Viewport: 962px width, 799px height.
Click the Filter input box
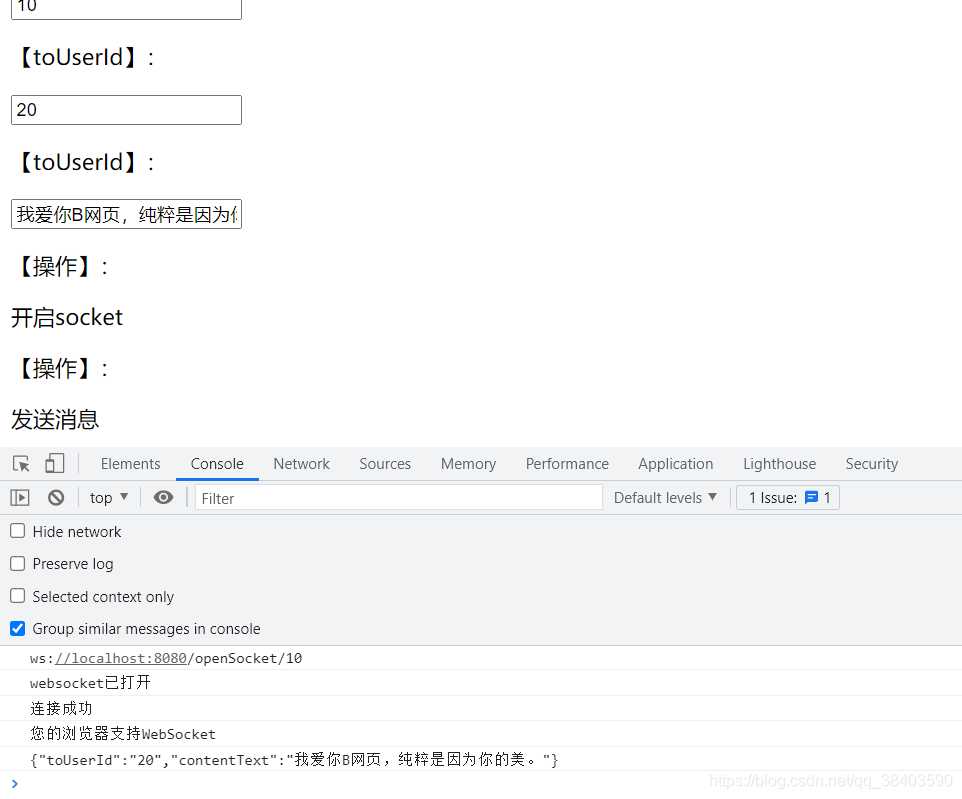[x=398, y=497]
